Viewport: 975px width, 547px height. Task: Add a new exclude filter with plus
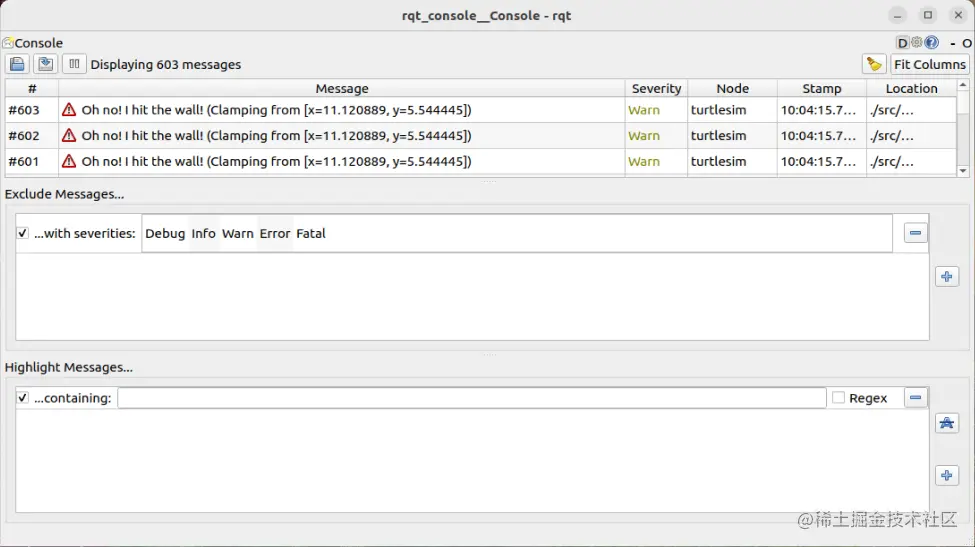pyautogui.click(x=946, y=277)
